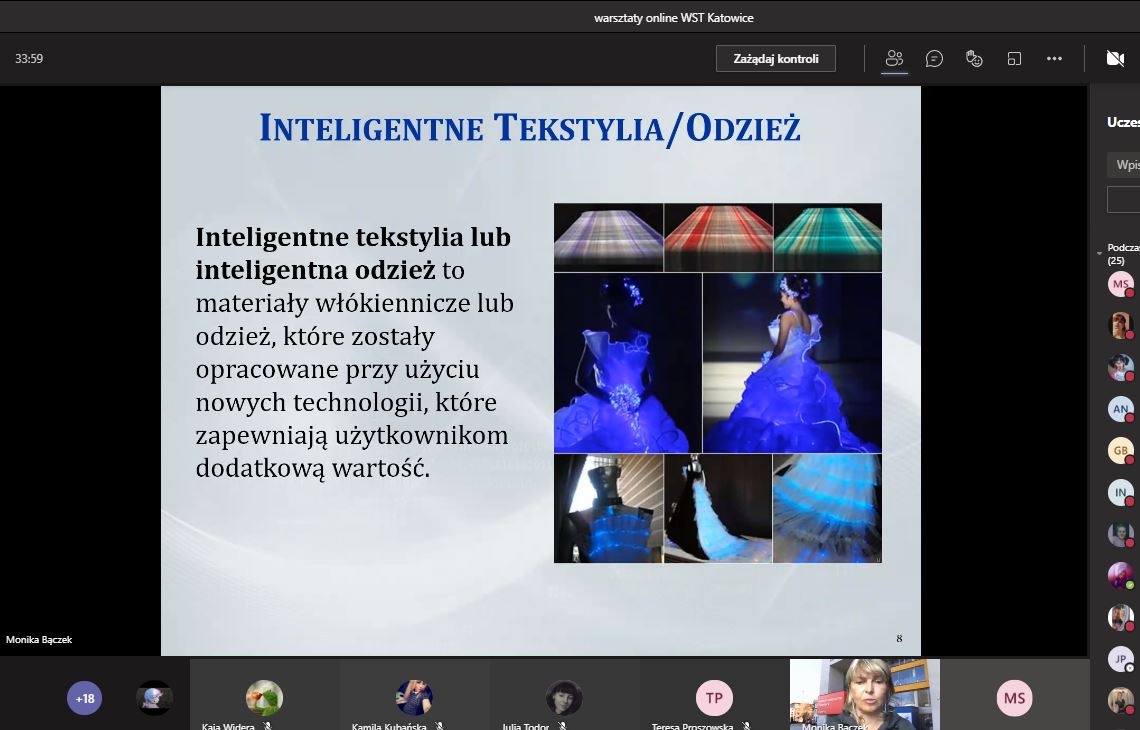The height and width of the screenshot is (730, 1140).
Task: Open the meeting chat icon
Action: (x=934, y=59)
